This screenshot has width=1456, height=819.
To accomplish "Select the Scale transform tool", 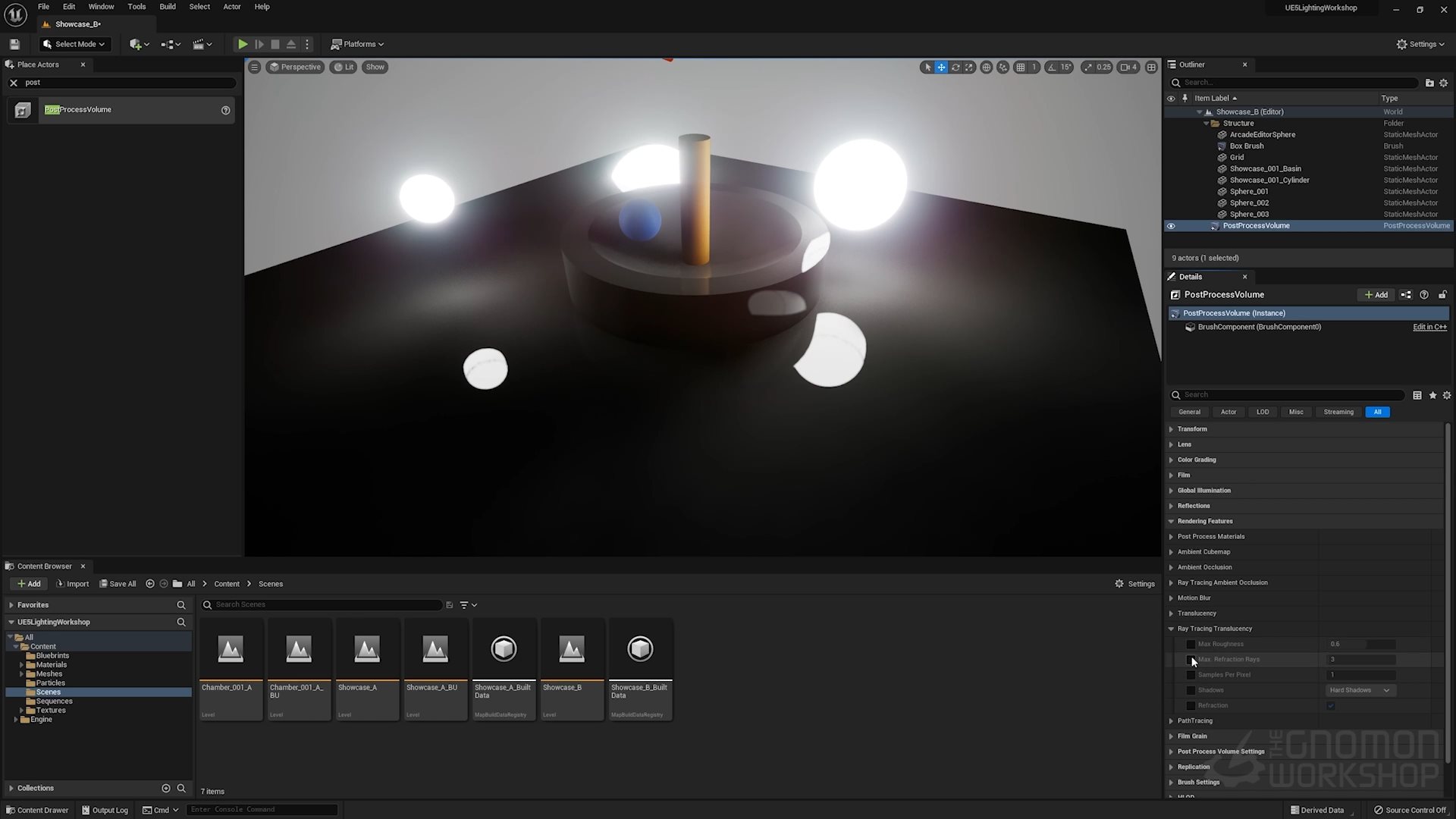I will pos(969,67).
